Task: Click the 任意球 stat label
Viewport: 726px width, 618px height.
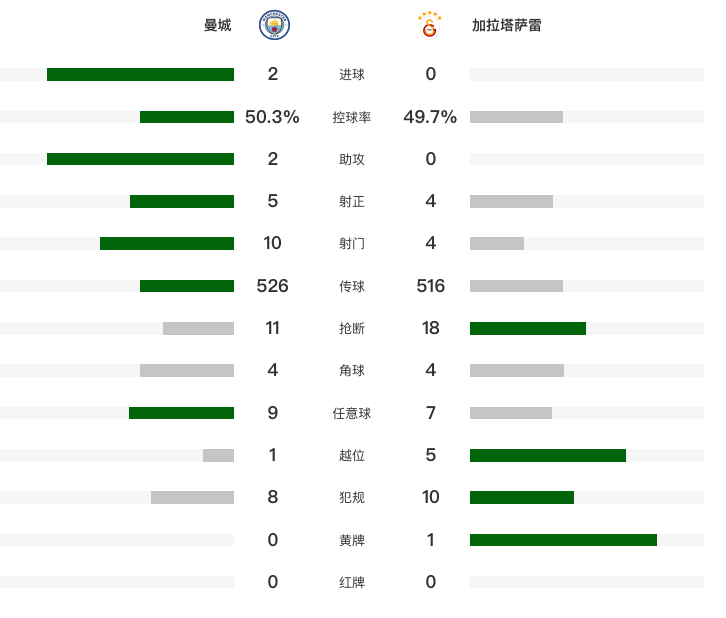Action: (352, 413)
